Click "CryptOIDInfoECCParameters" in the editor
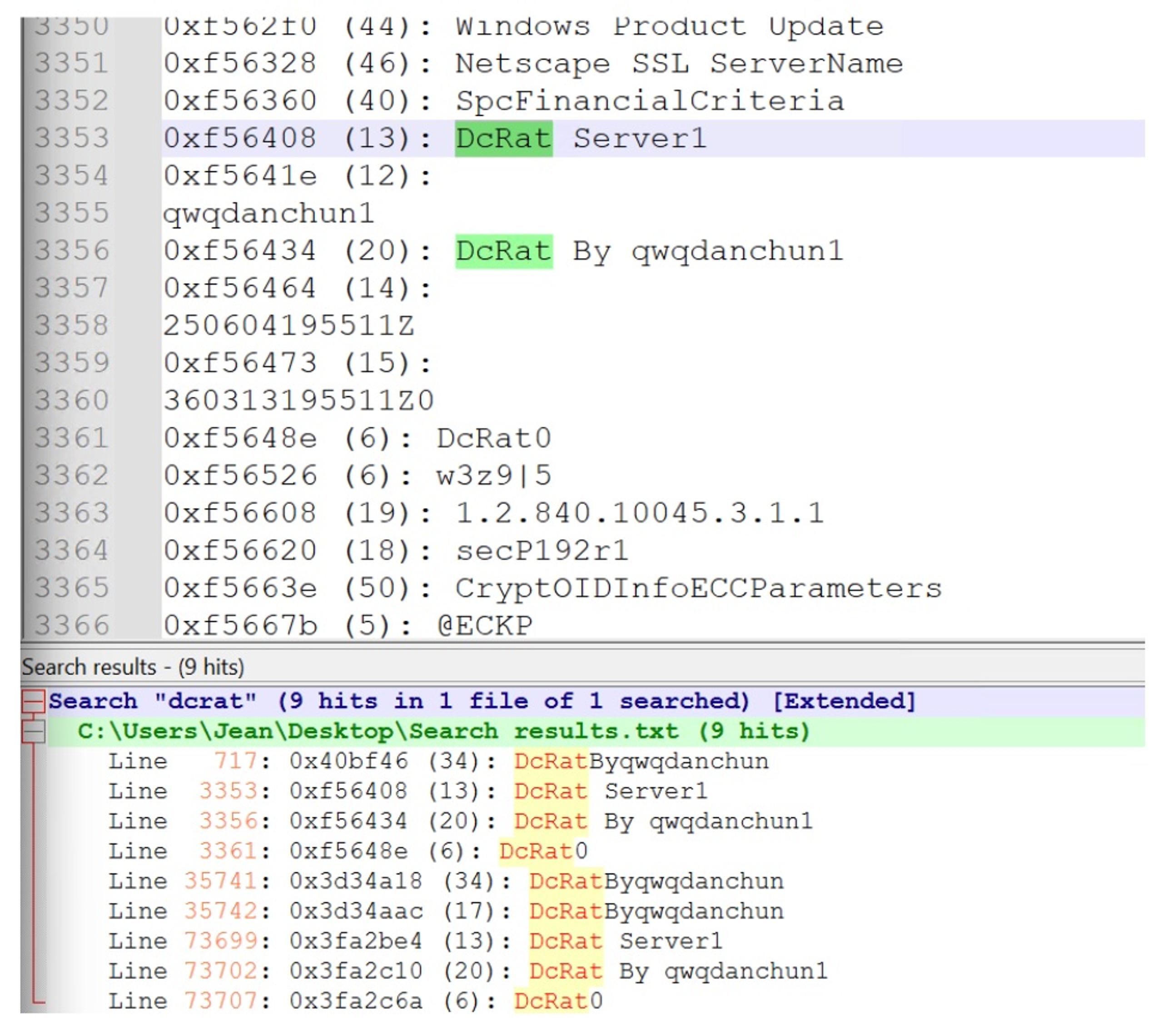Image resolution: width=1163 pixels, height=1036 pixels. click(698, 588)
